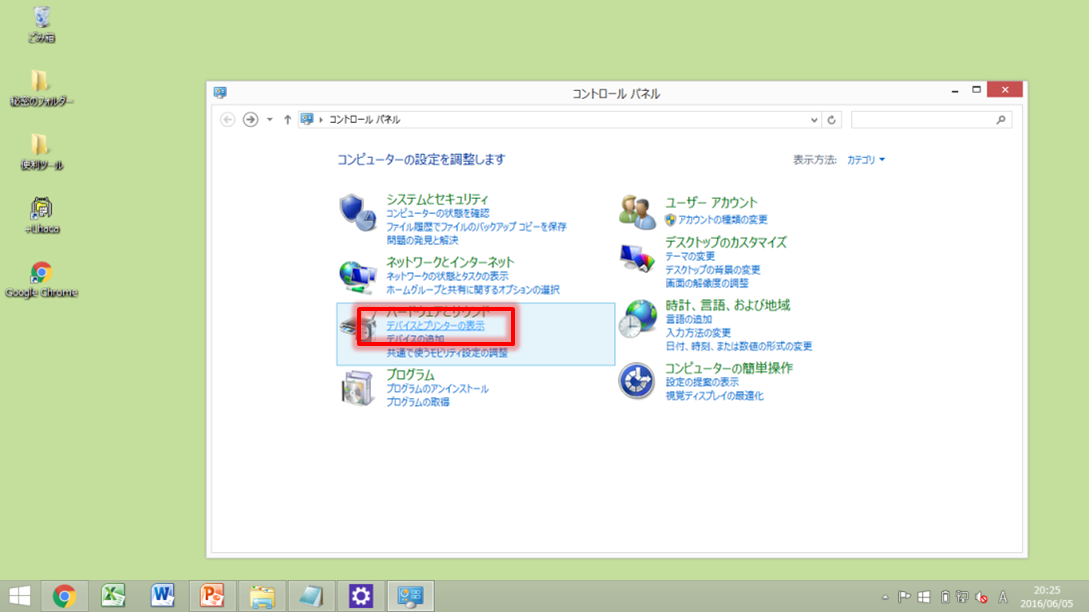
Task: Select アカウントの種類の変更 link
Action: [722, 219]
